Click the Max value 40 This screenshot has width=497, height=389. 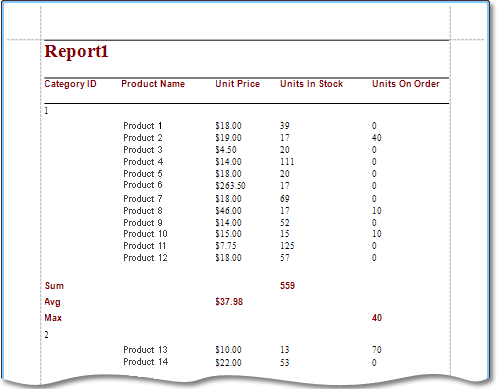click(x=377, y=318)
